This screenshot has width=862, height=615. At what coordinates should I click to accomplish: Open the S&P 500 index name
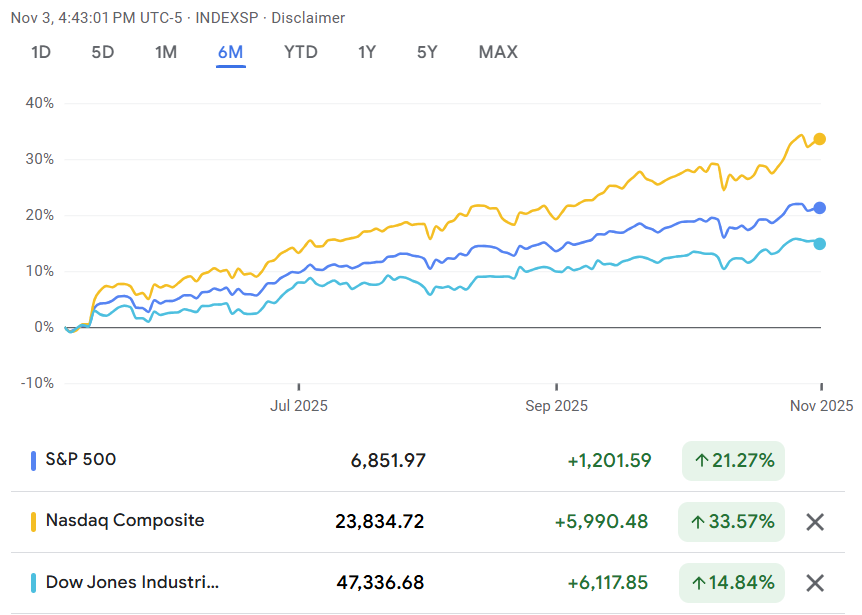coord(81,460)
